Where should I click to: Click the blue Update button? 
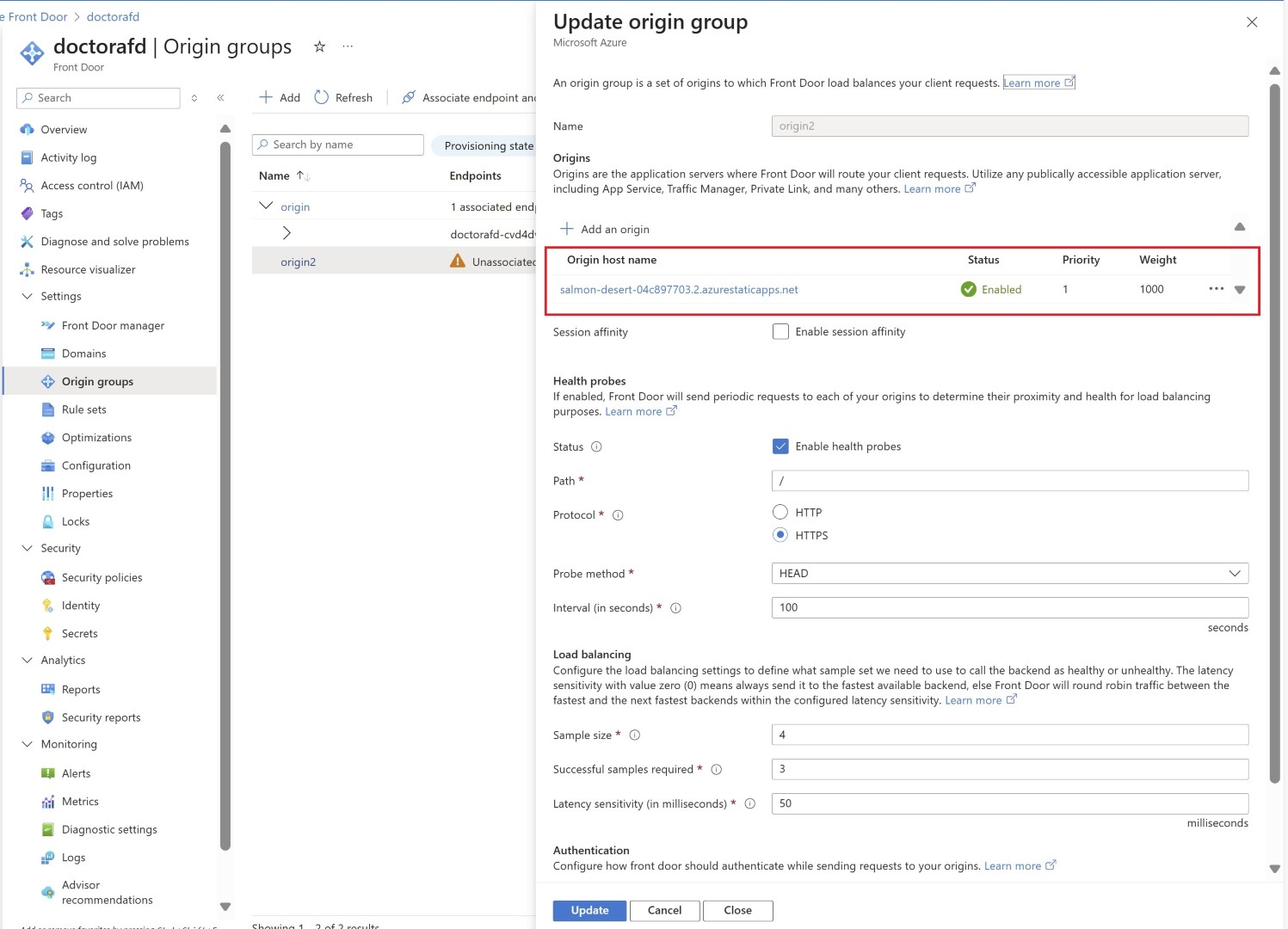pos(589,910)
